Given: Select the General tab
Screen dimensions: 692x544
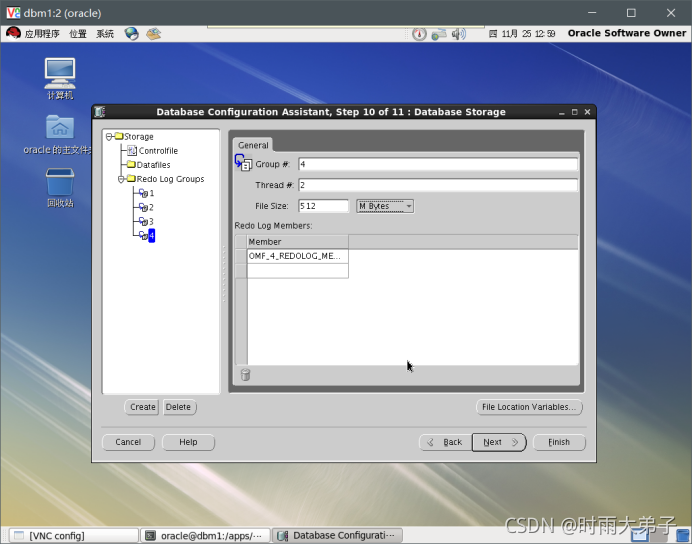Looking at the screenshot, I should point(253,145).
